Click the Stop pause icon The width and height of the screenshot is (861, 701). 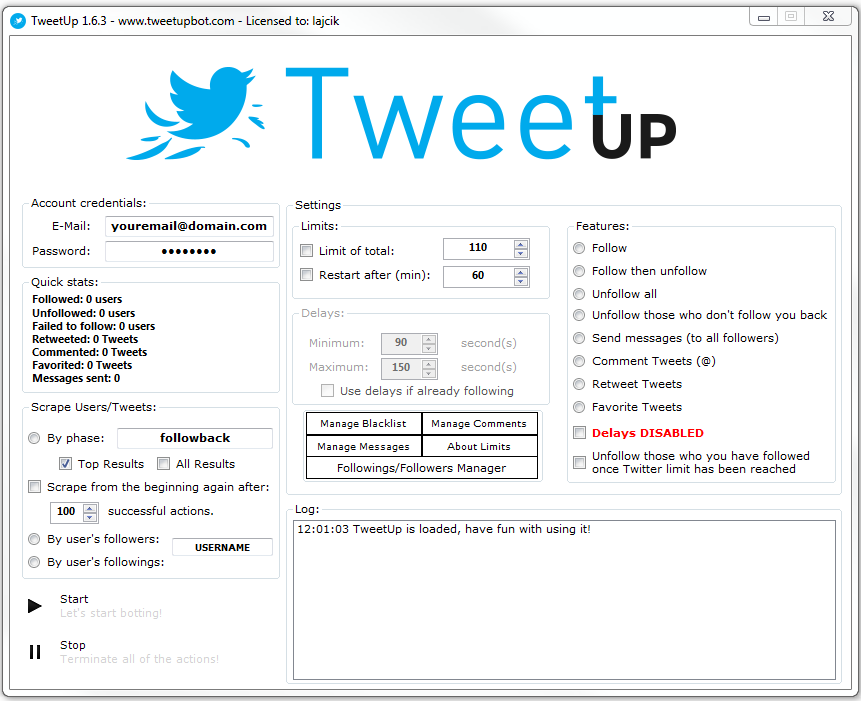point(35,652)
